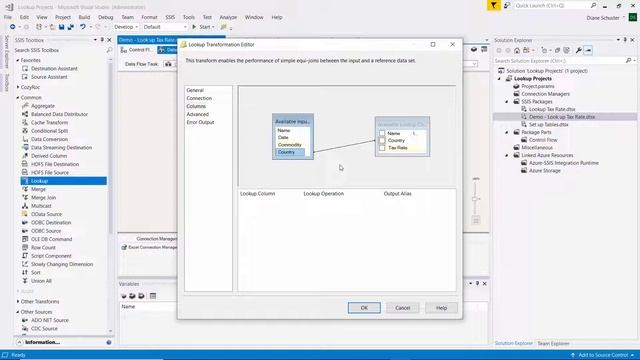Open the Format menu

[149, 17]
